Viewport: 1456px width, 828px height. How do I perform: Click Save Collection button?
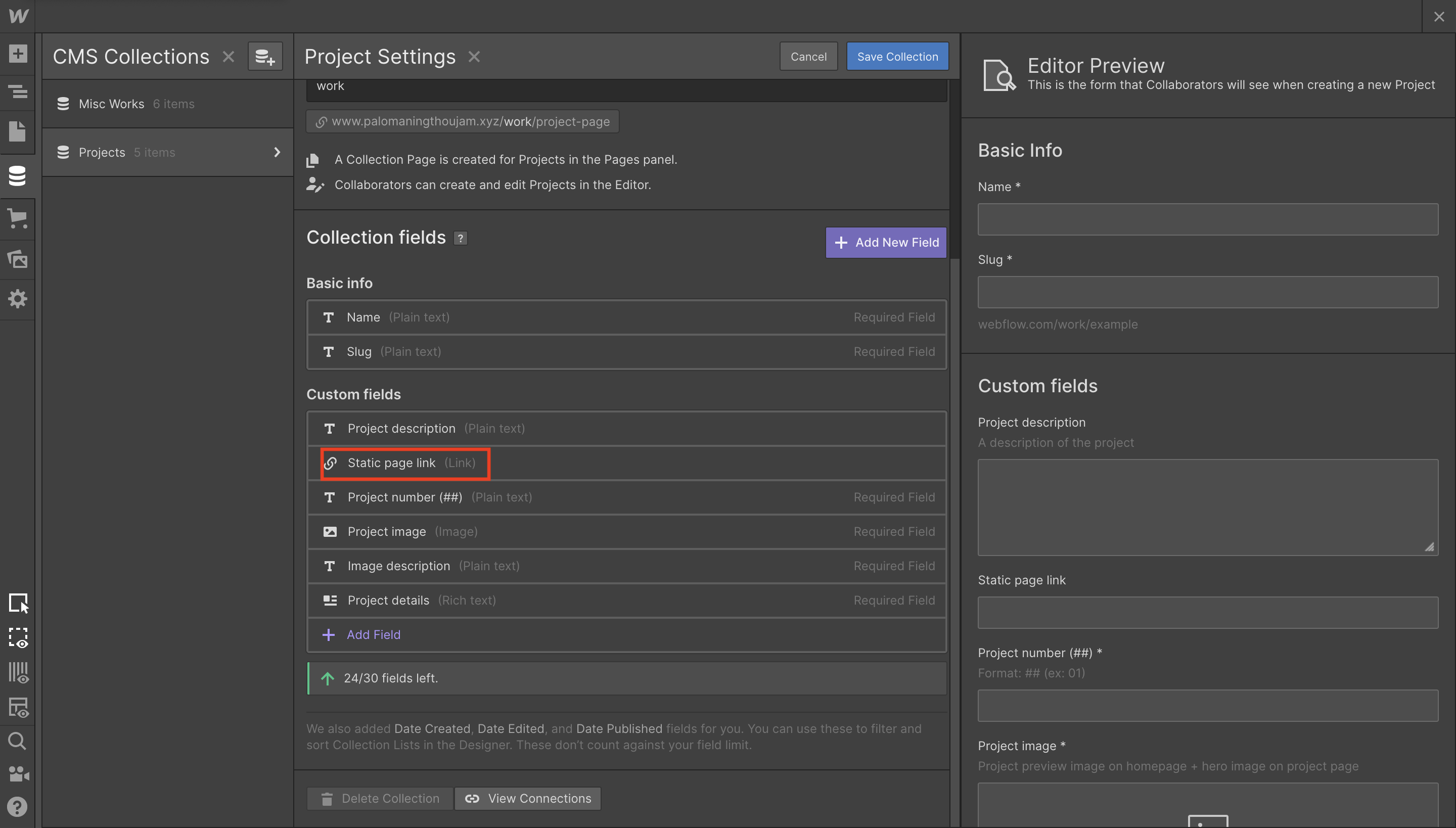click(x=897, y=56)
